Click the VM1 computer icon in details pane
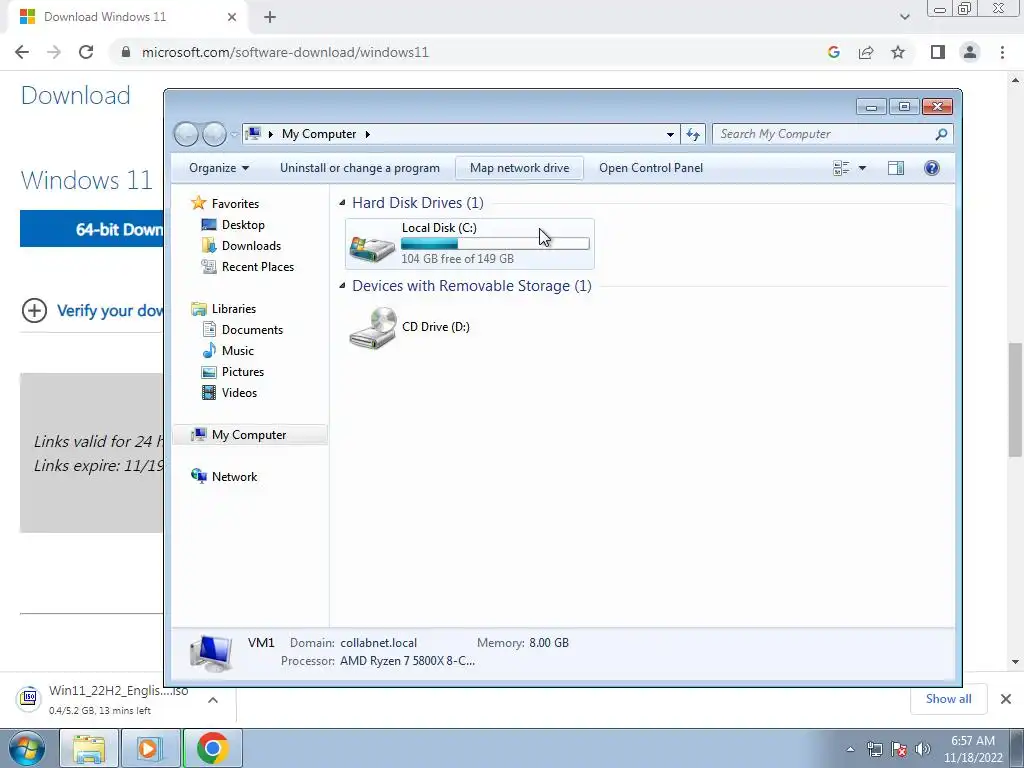 (x=211, y=654)
